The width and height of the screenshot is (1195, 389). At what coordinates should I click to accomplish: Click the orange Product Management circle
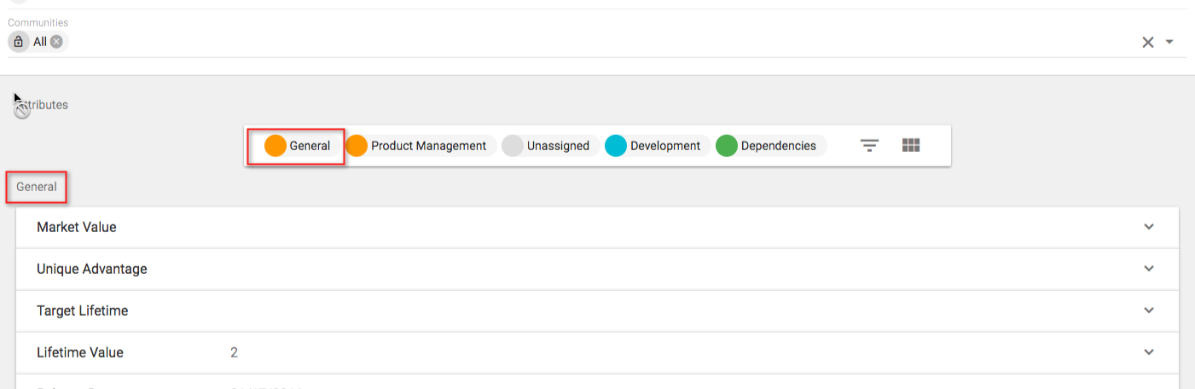357,146
